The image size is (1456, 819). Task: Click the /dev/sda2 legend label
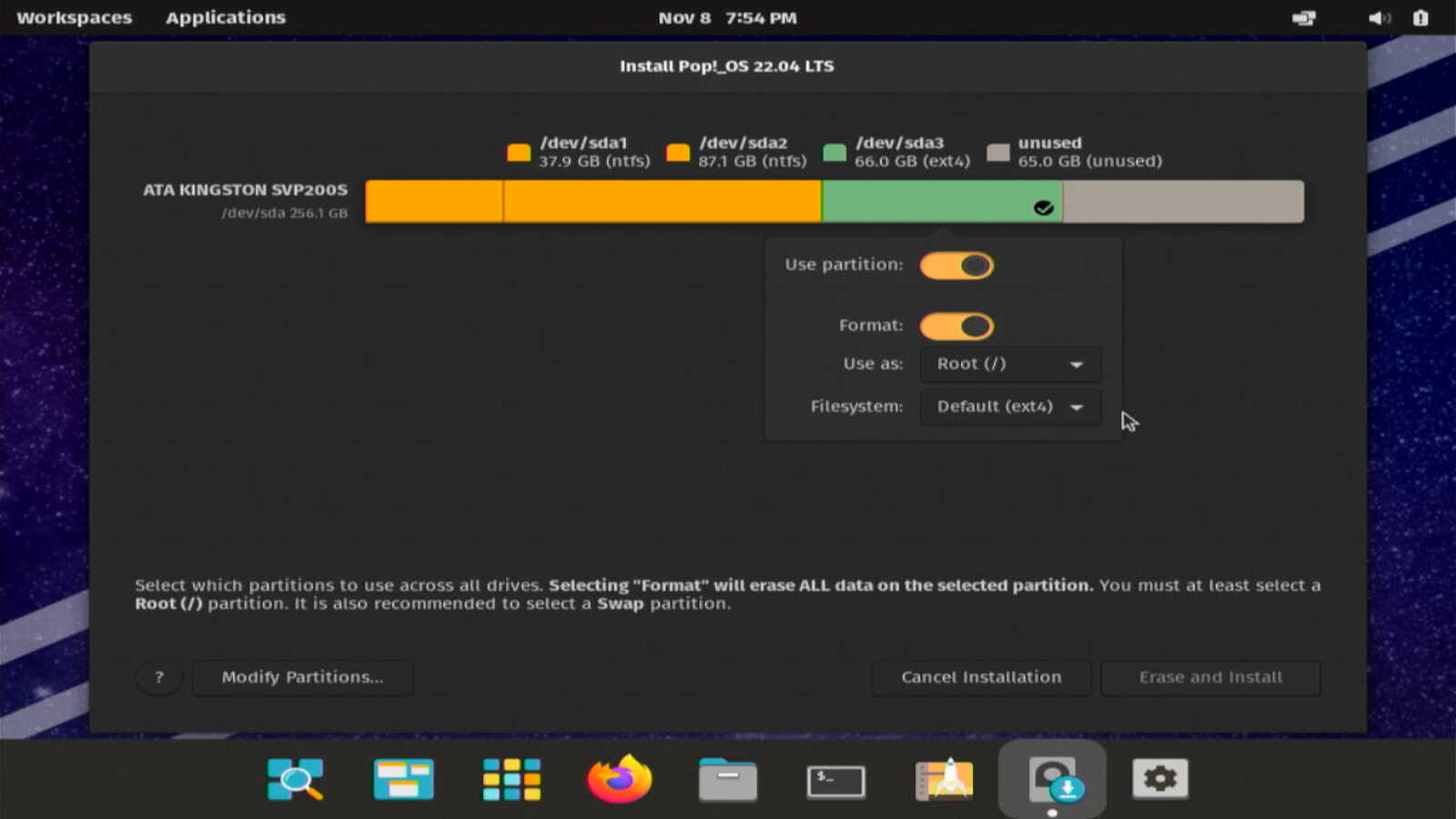click(x=743, y=143)
